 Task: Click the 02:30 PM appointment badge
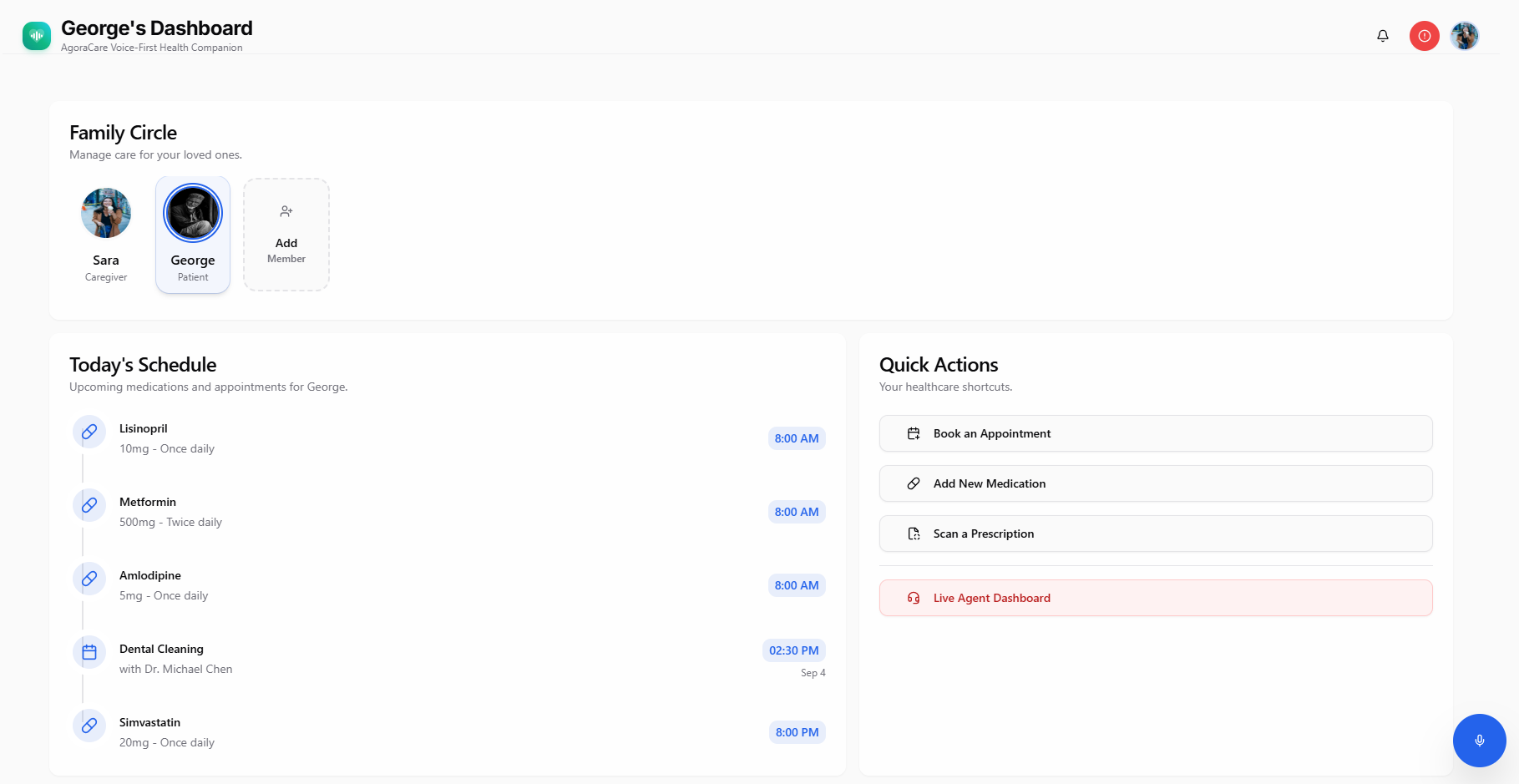794,650
